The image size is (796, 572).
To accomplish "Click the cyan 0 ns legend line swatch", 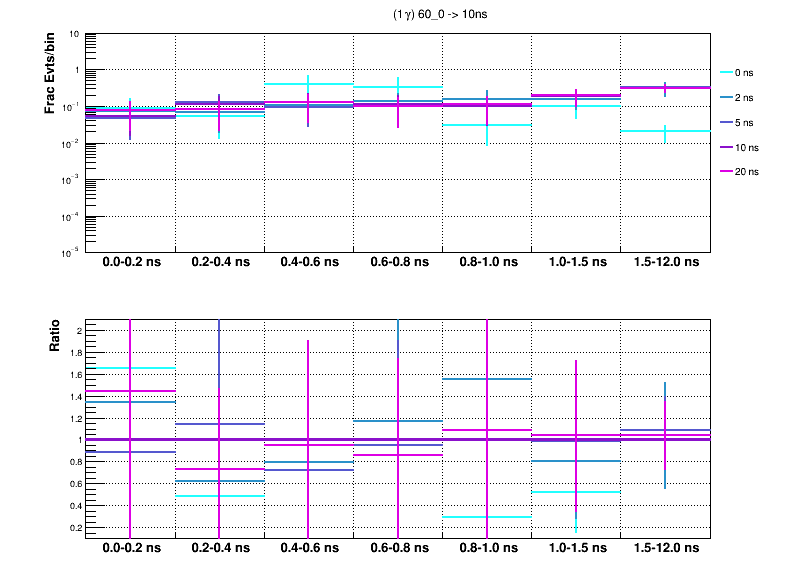I will [x=727, y=73].
